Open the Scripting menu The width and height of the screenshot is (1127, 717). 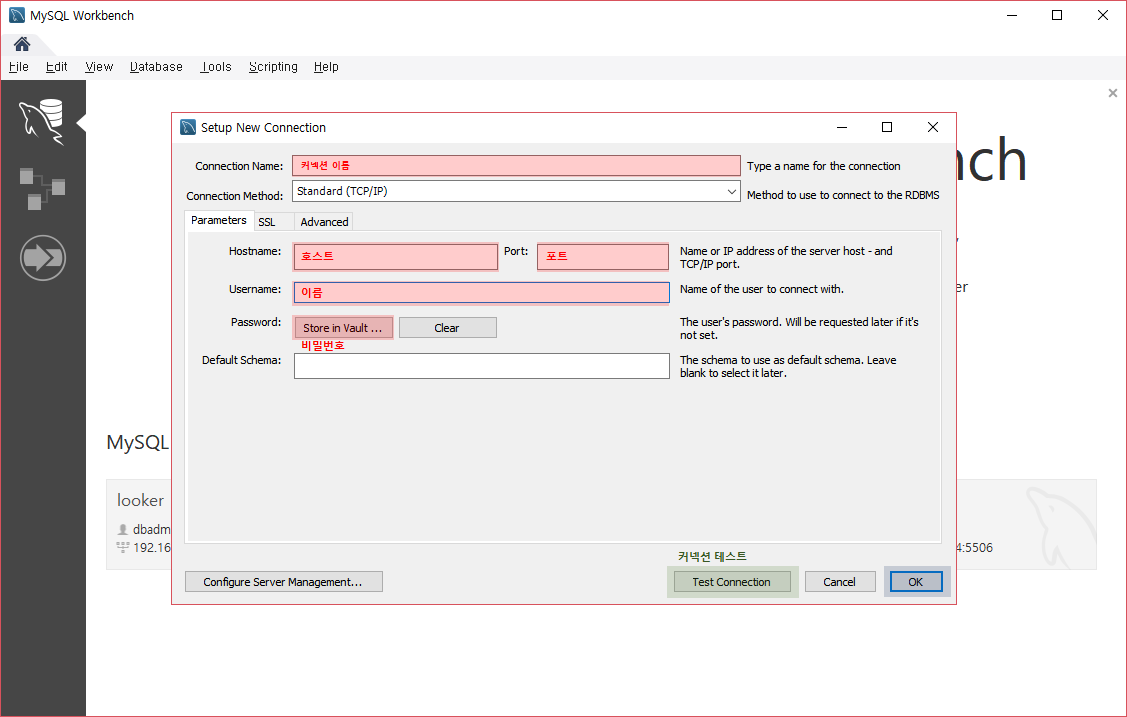[273, 67]
